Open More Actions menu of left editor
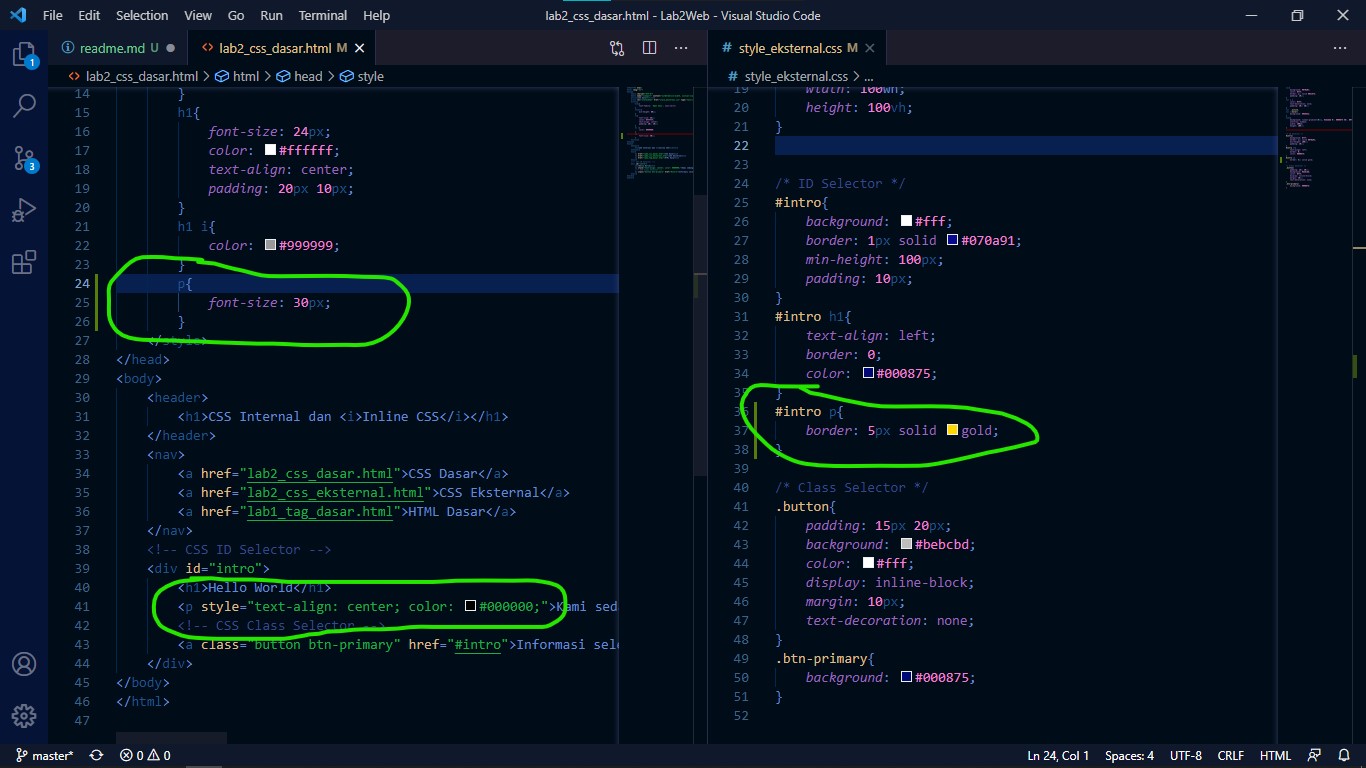The width and height of the screenshot is (1366, 768). [x=681, y=48]
